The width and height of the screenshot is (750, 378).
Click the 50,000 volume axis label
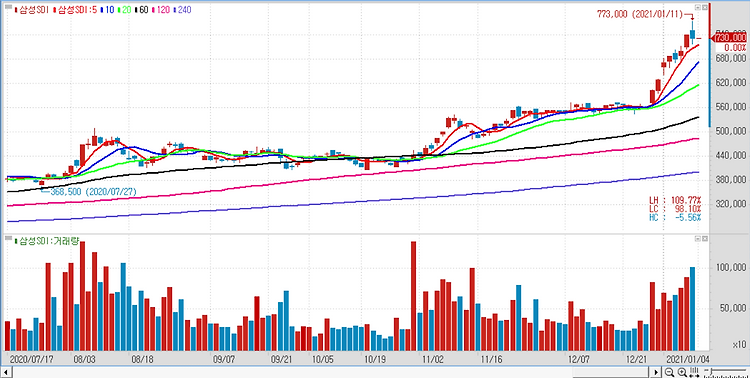(x=733, y=309)
